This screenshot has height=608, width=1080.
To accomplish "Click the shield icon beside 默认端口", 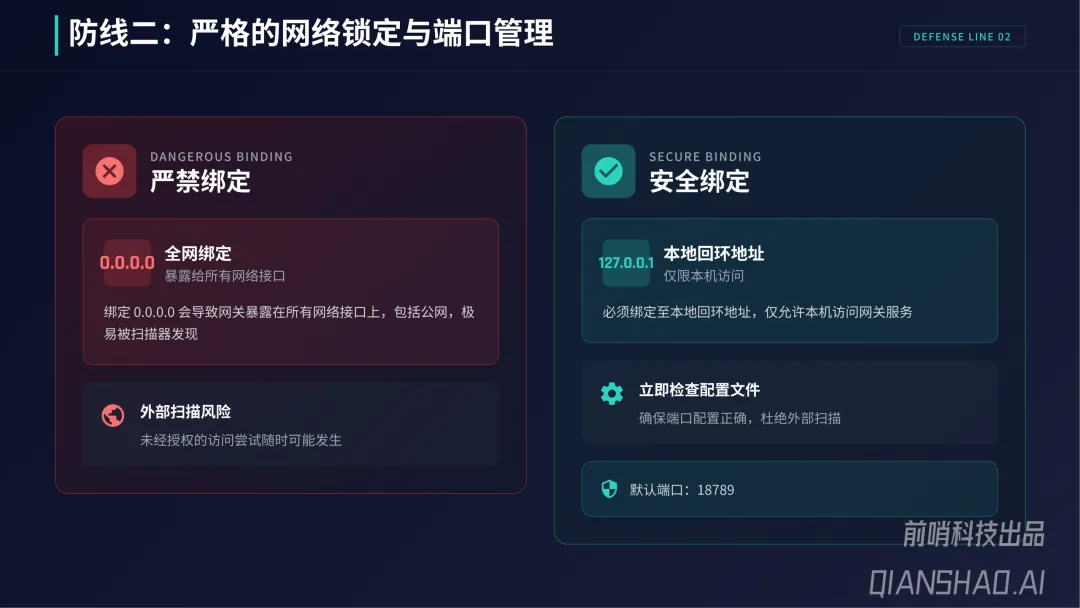I will tap(609, 489).
